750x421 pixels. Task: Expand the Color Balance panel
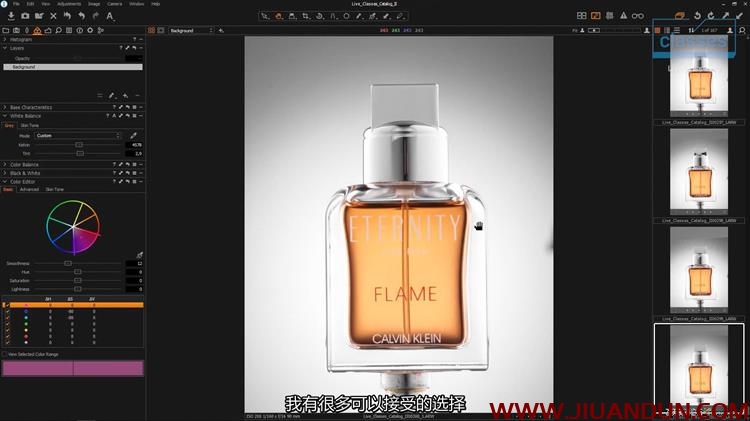coord(5,165)
